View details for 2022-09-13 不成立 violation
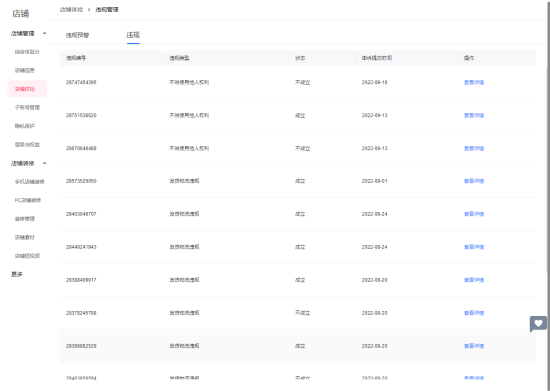 coord(474,148)
